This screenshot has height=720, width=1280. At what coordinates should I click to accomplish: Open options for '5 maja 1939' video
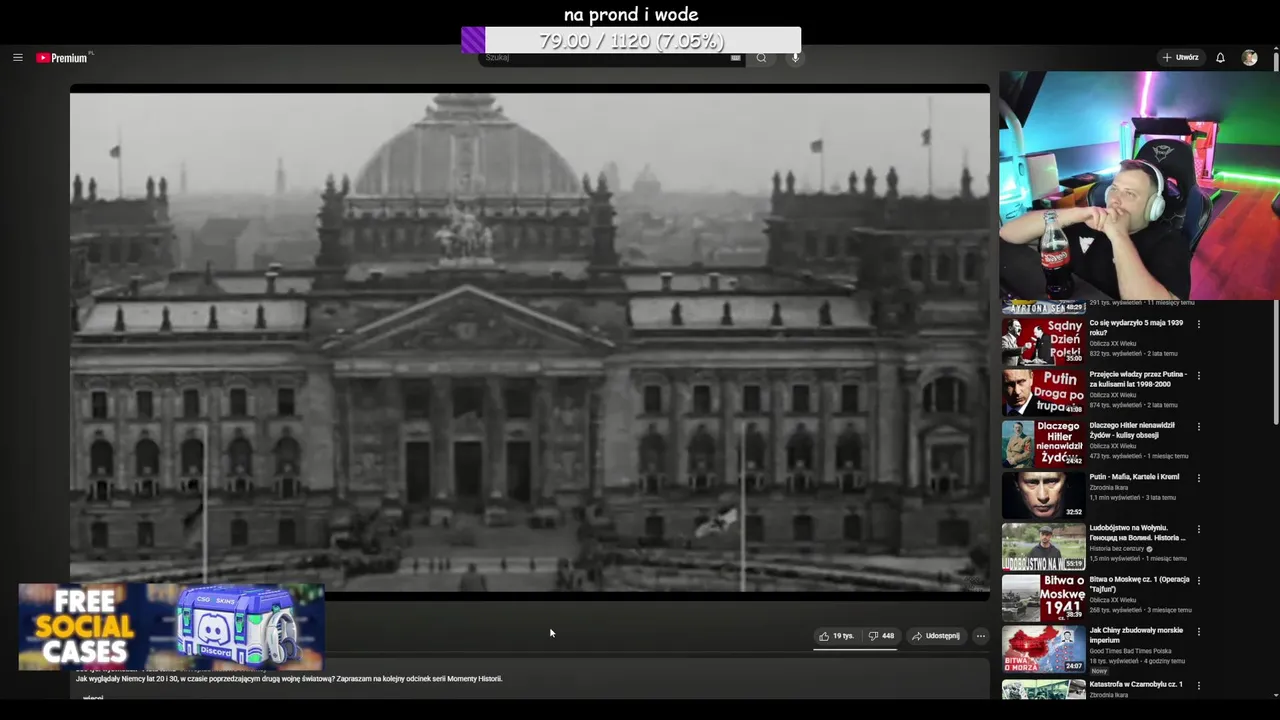[x=1198, y=324]
